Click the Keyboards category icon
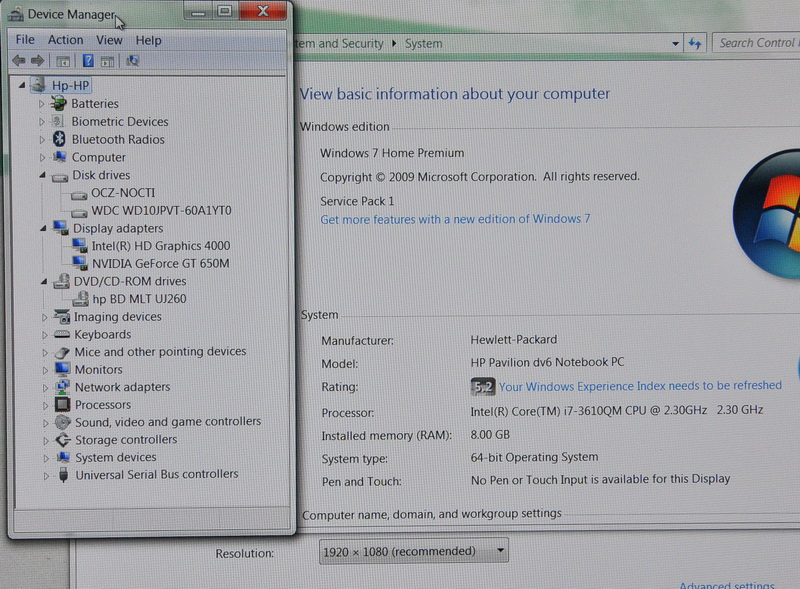 (62, 334)
